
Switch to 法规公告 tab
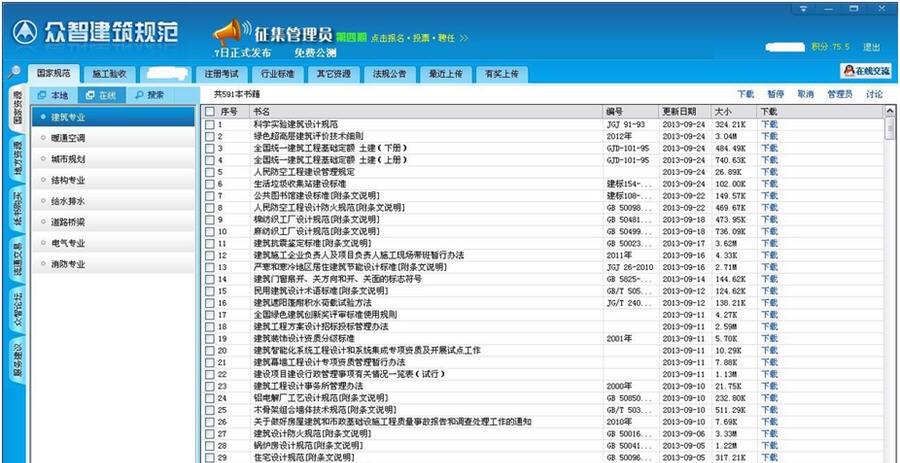pyautogui.click(x=389, y=75)
